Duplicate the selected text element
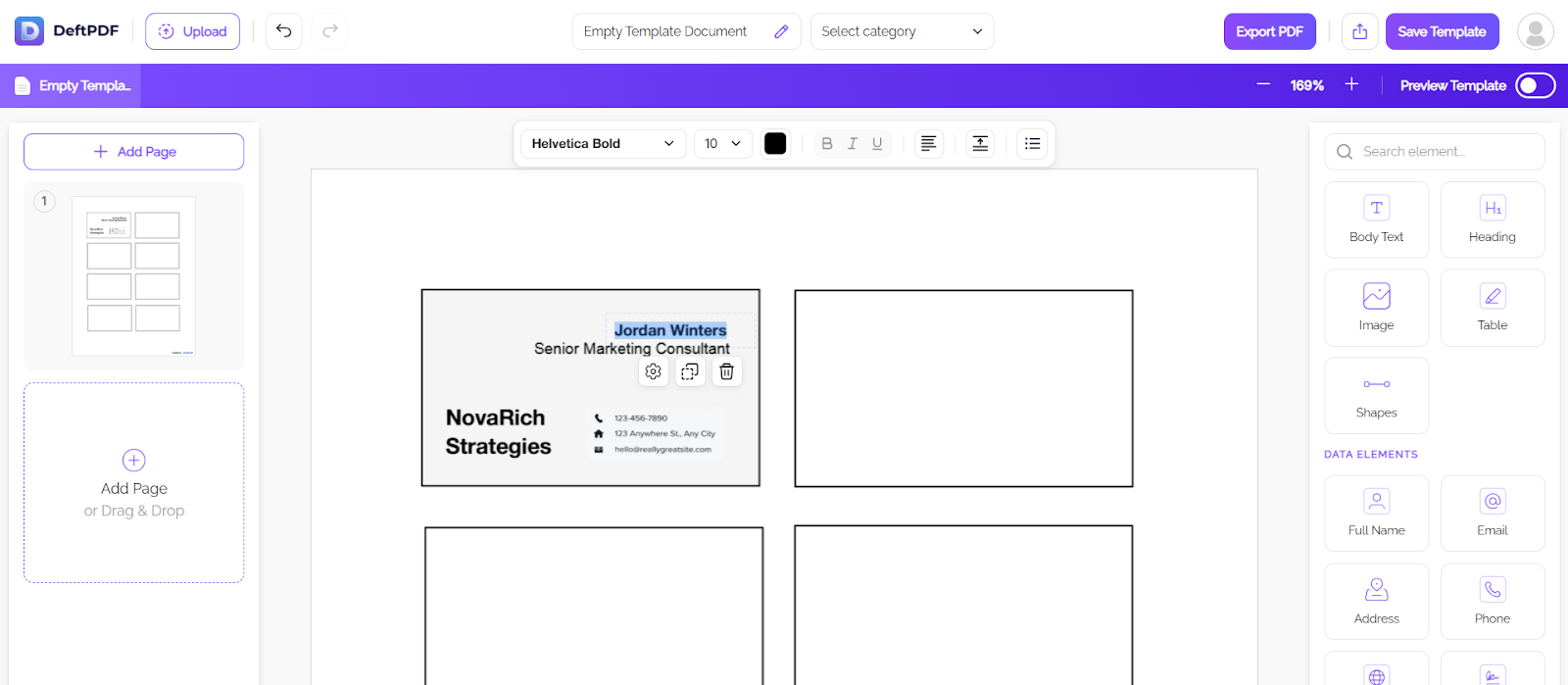This screenshot has height=685, width=1568. (690, 371)
